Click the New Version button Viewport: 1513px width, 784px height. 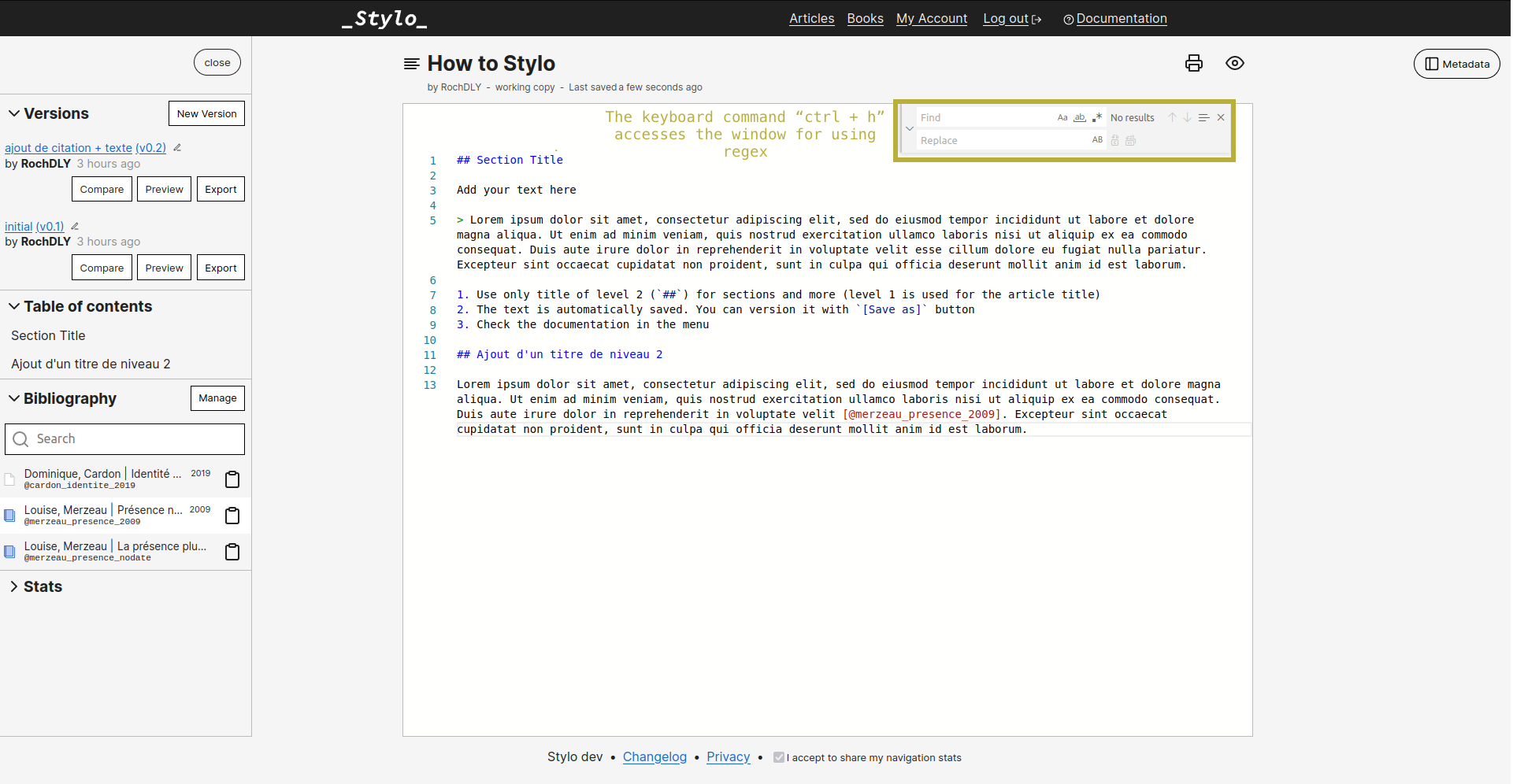[207, 113]
